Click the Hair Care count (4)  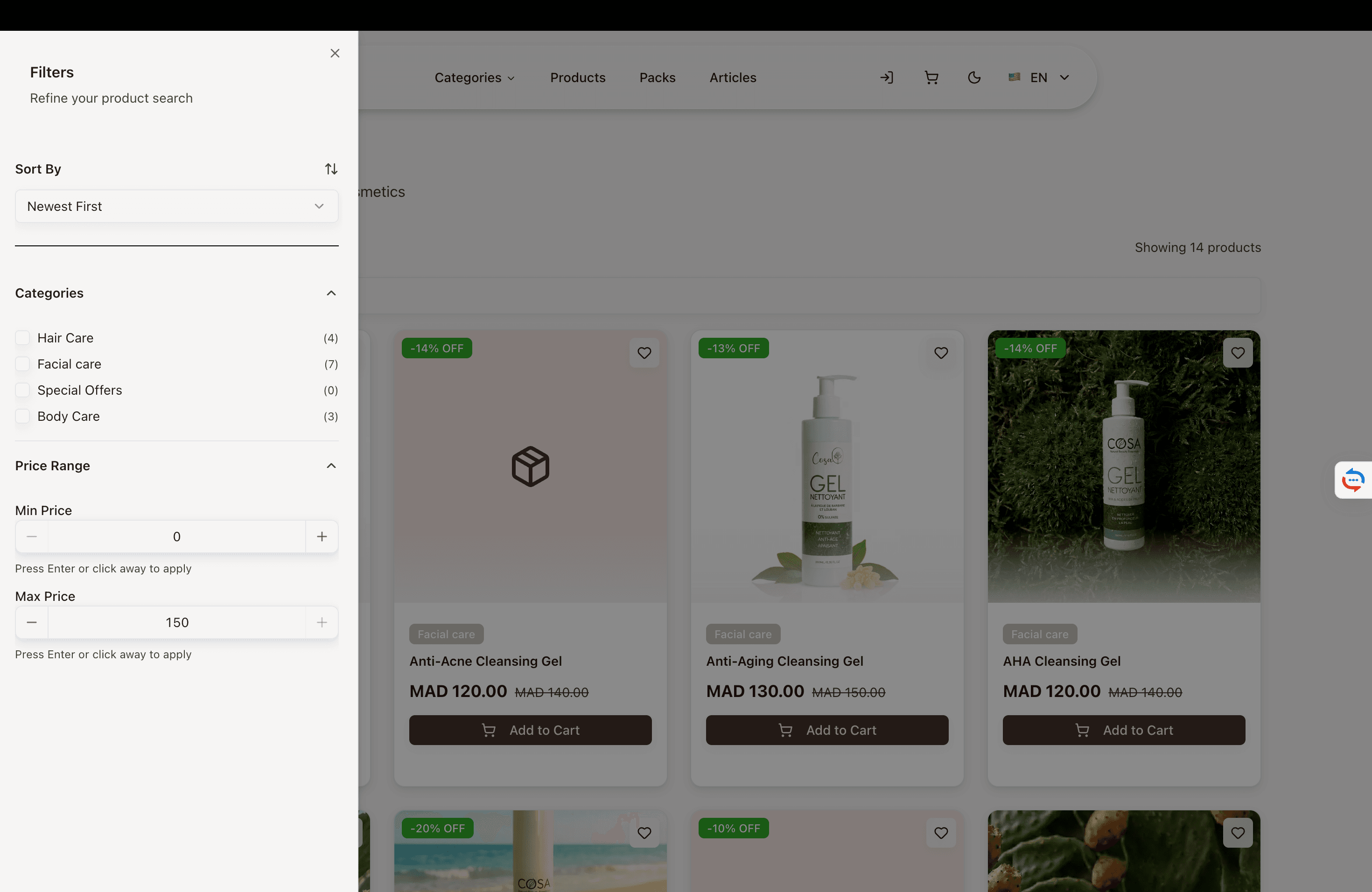[x=331, y=338]
